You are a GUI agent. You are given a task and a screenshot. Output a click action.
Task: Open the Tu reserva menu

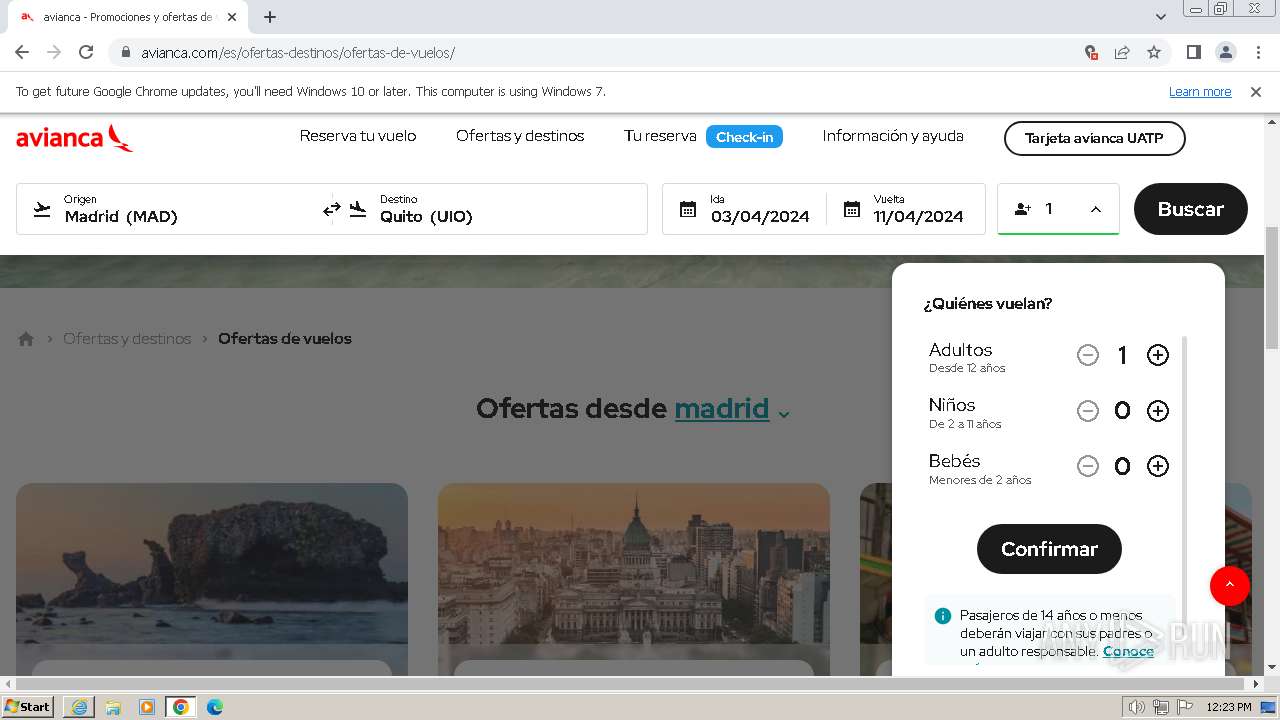660,136
